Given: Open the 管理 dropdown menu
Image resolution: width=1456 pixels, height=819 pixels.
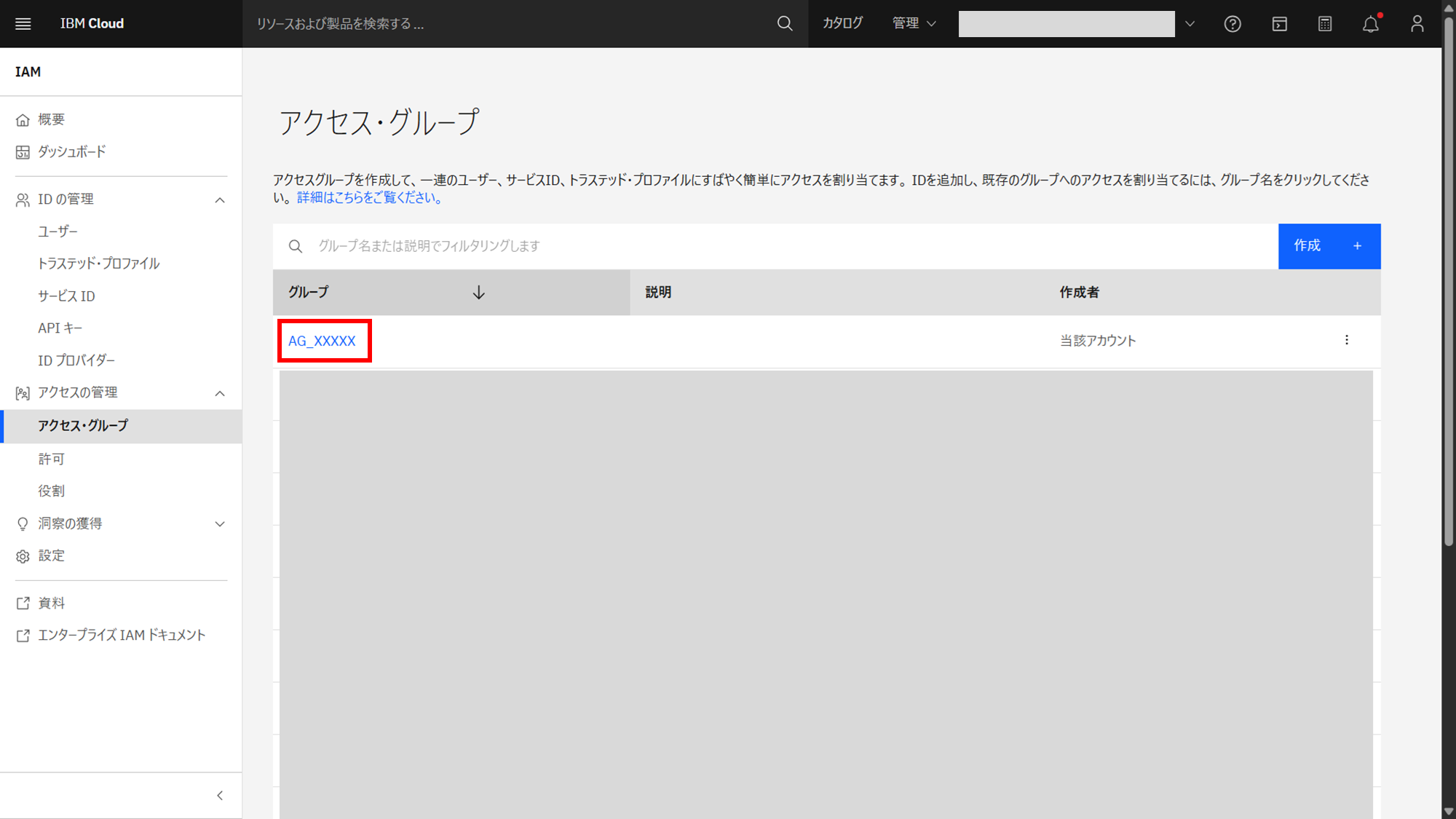Looking at the screenshot, I should click(914, 23).
